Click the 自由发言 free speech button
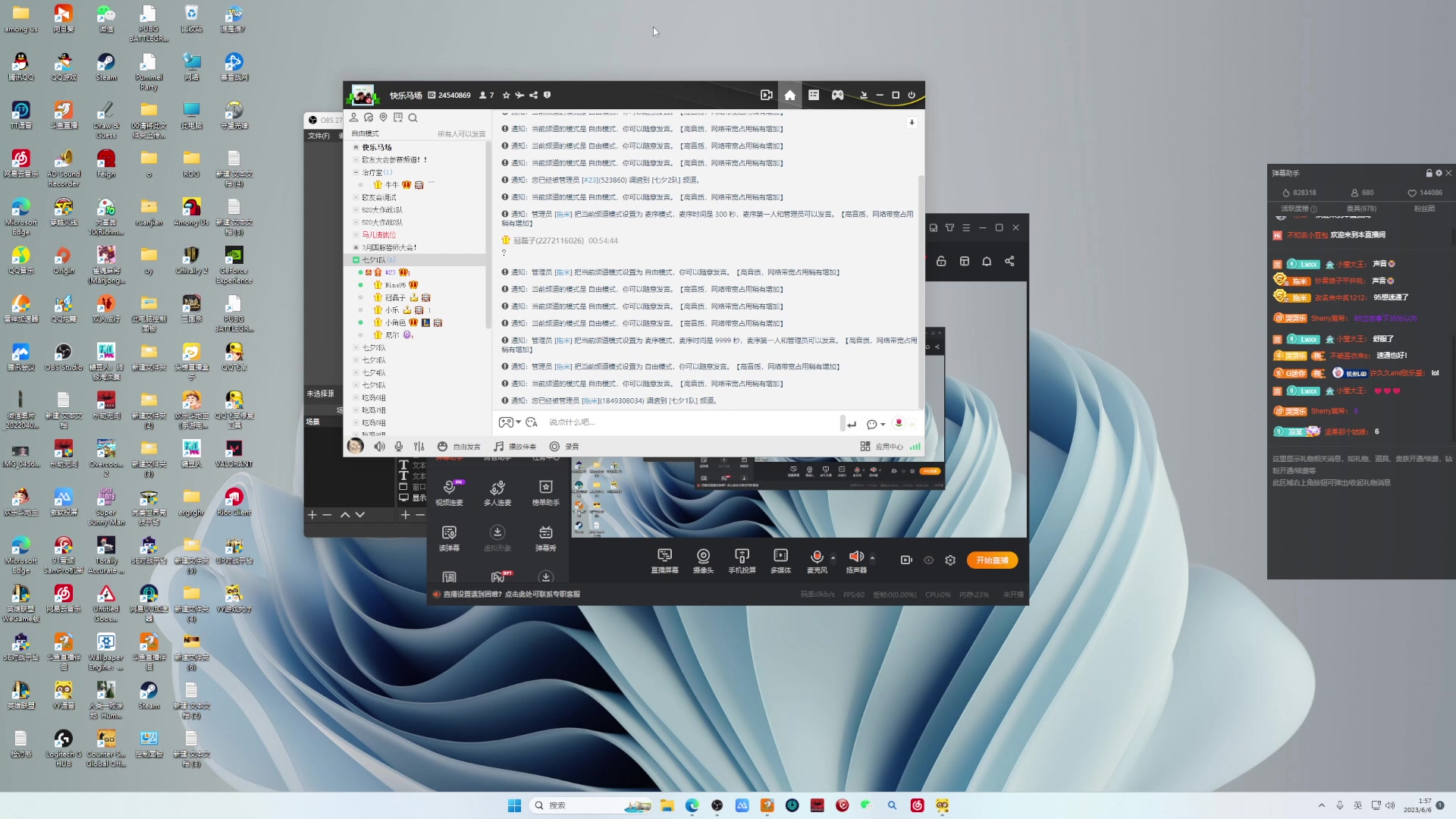The image size is (1456, 819). coord(460,447)
